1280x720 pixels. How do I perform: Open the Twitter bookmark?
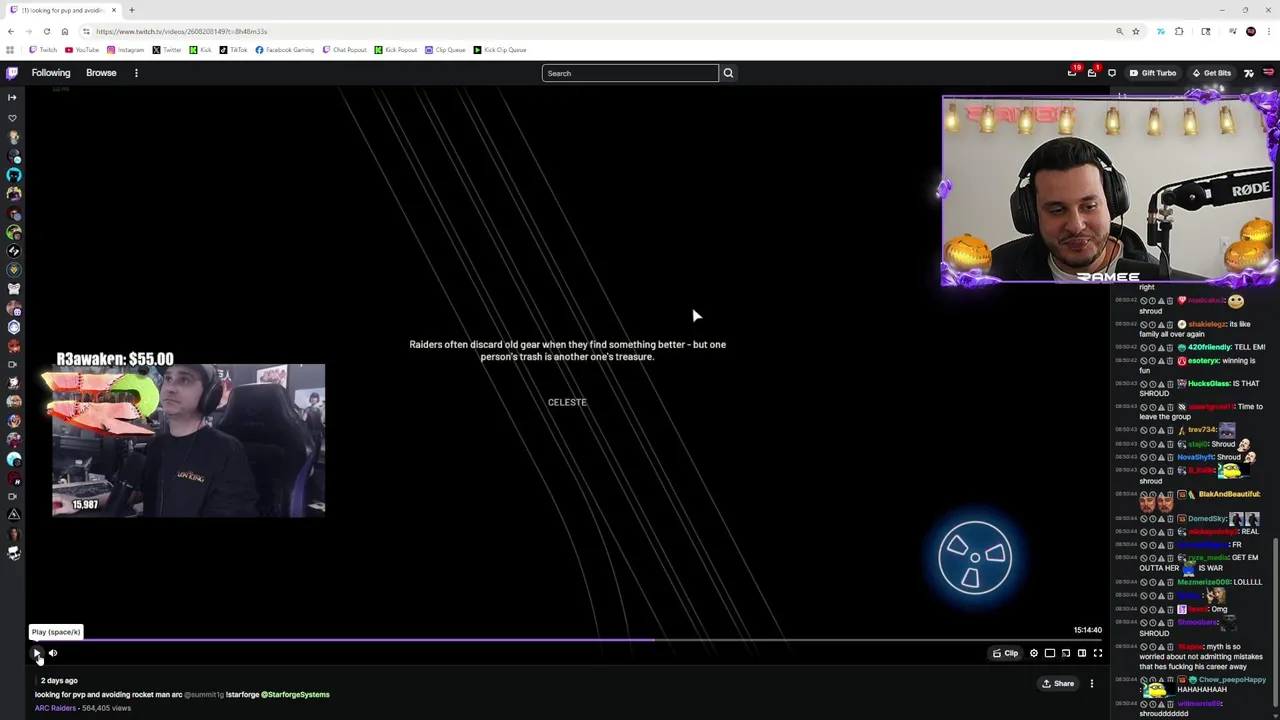point(167,50)
